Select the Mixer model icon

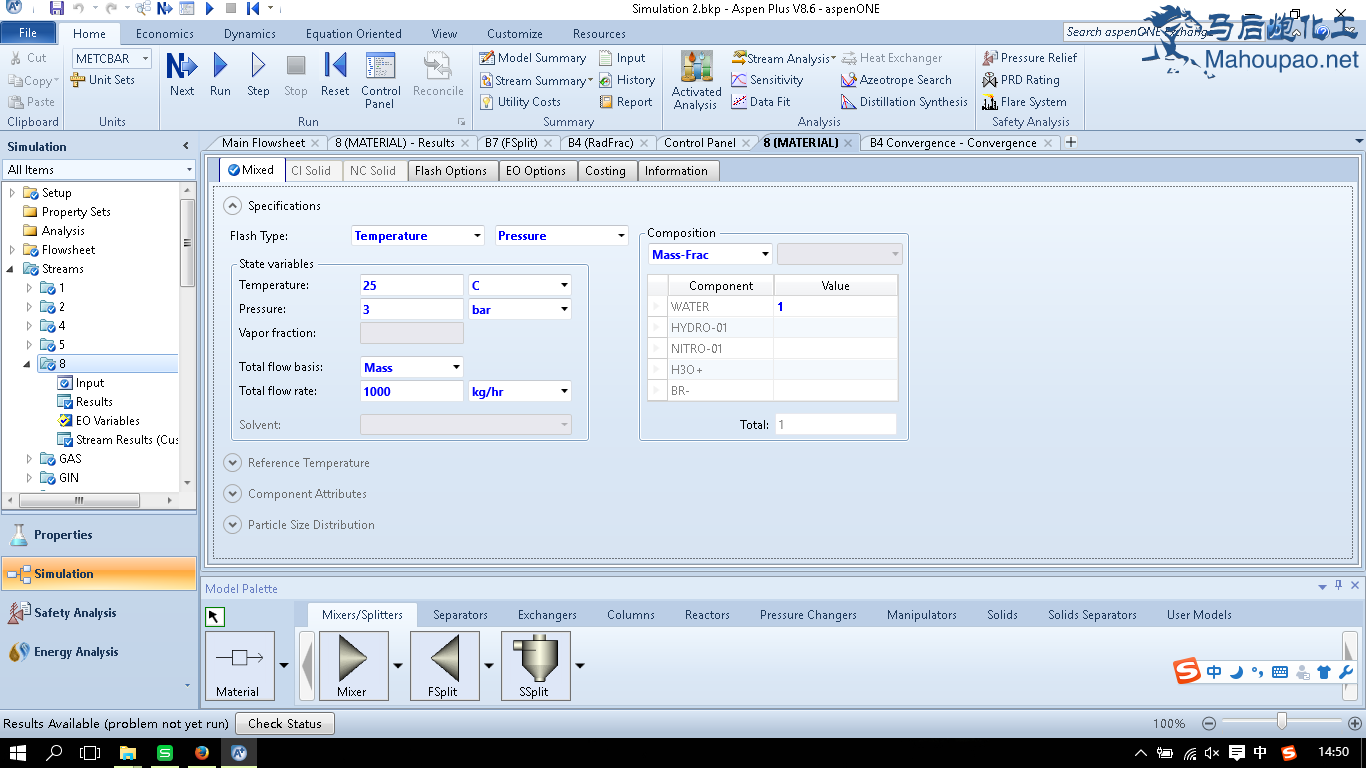(352, 665)
